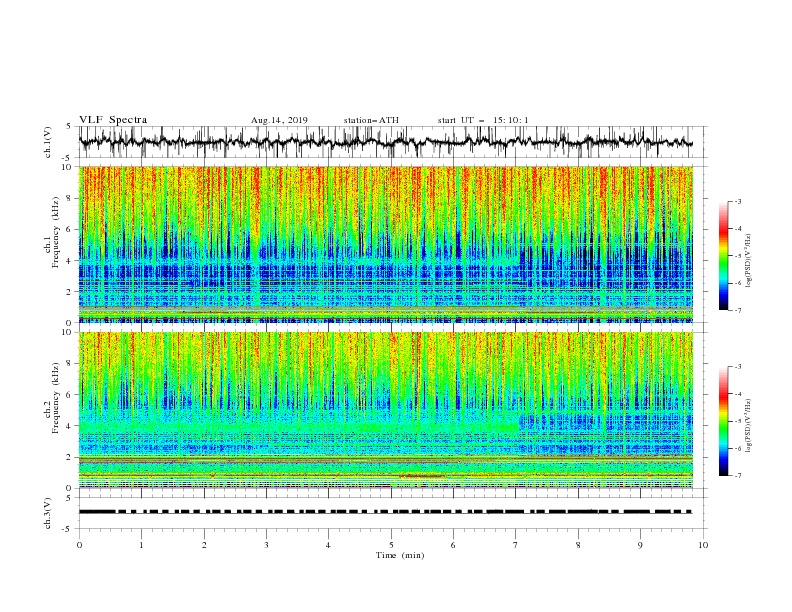Click the ch.1 spectrogram color bar
The height and width of the screenshot is (612, 792).
click(723, 256)
